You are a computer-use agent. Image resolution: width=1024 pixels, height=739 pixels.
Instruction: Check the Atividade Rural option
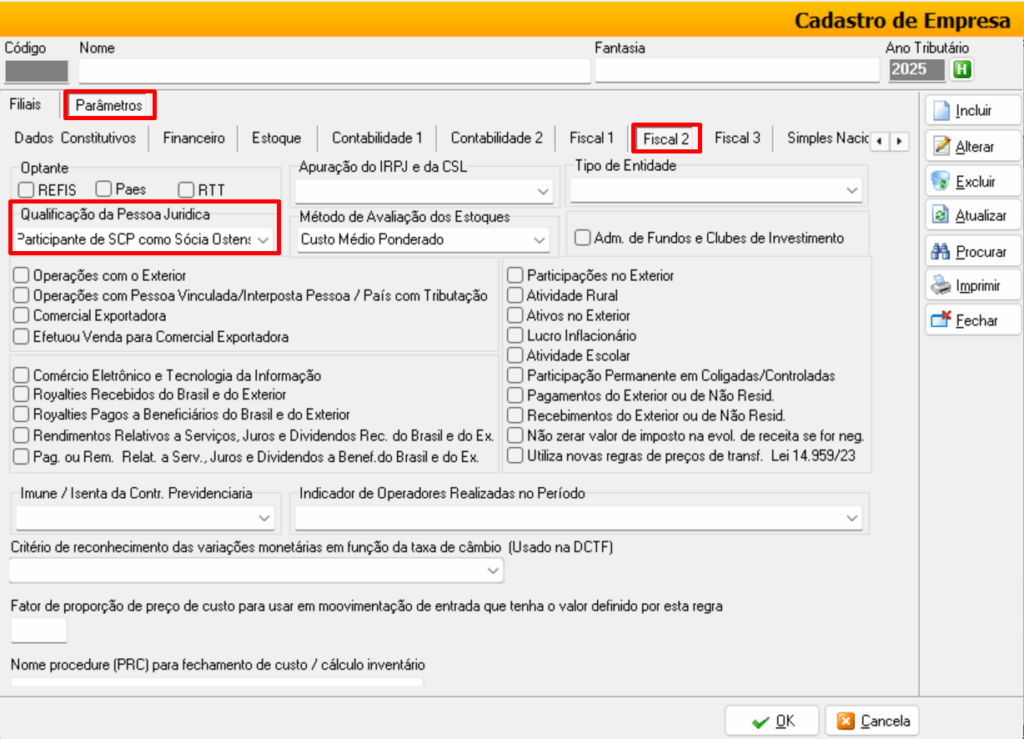pos(515,296)
